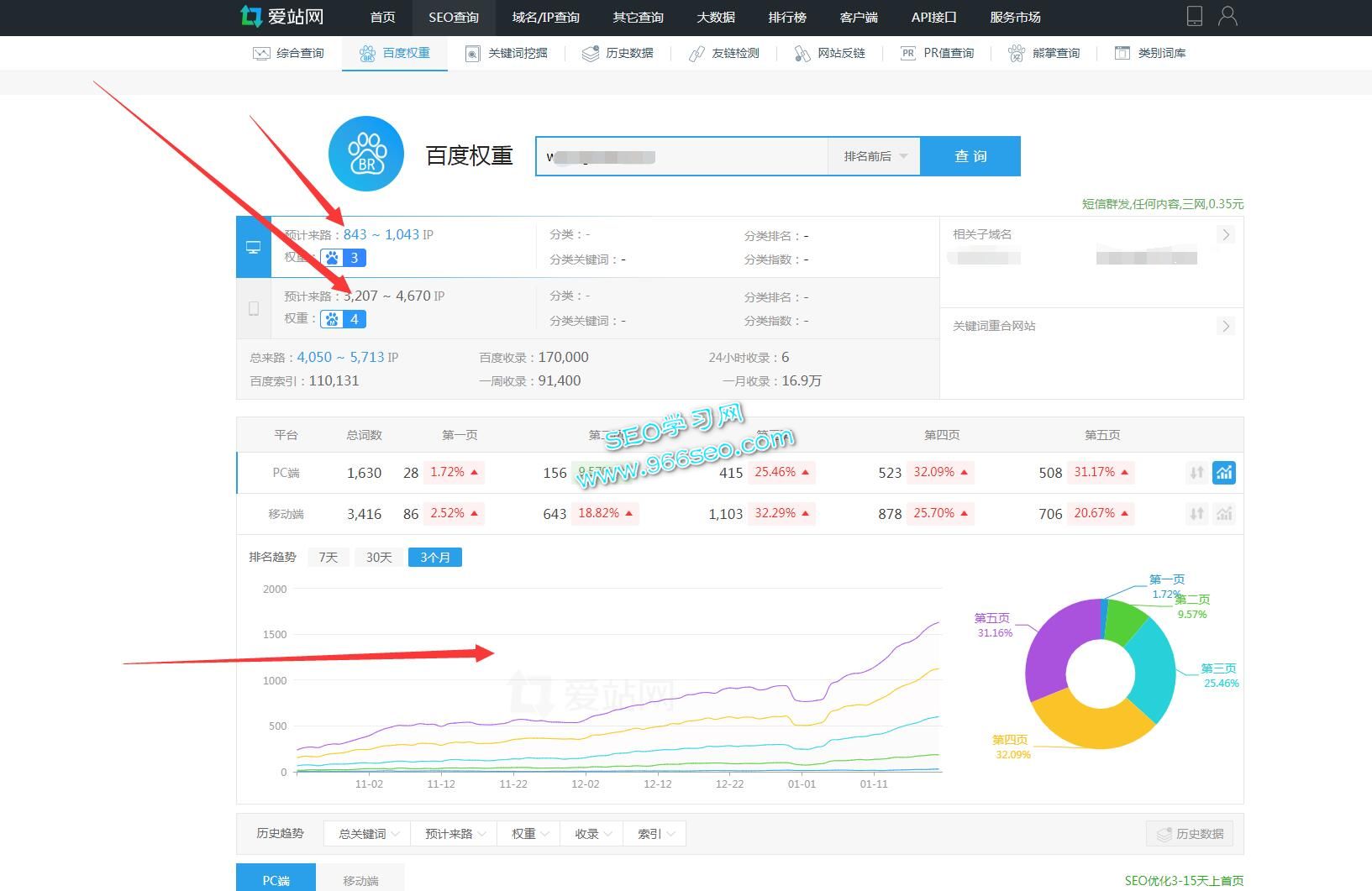This screenshot has height=891, width=1372.
Task: Open the 排名前后 dropdown
Action: [875, 156]
